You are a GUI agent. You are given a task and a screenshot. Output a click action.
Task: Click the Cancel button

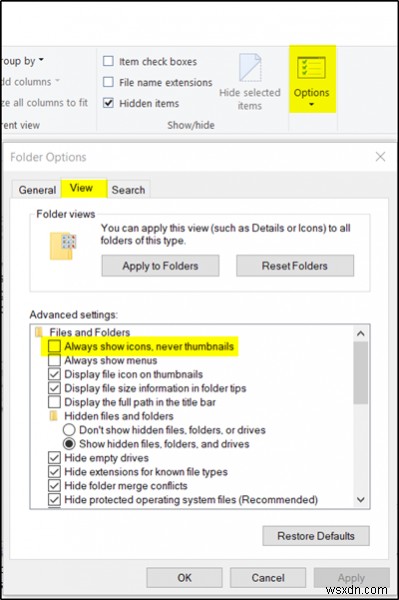(x=268, y=577)
